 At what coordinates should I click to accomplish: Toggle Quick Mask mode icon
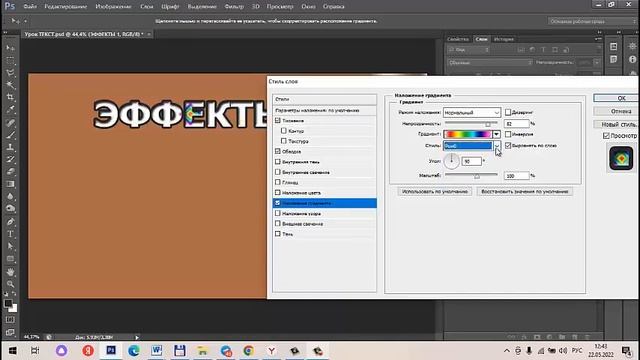(10, 320)
